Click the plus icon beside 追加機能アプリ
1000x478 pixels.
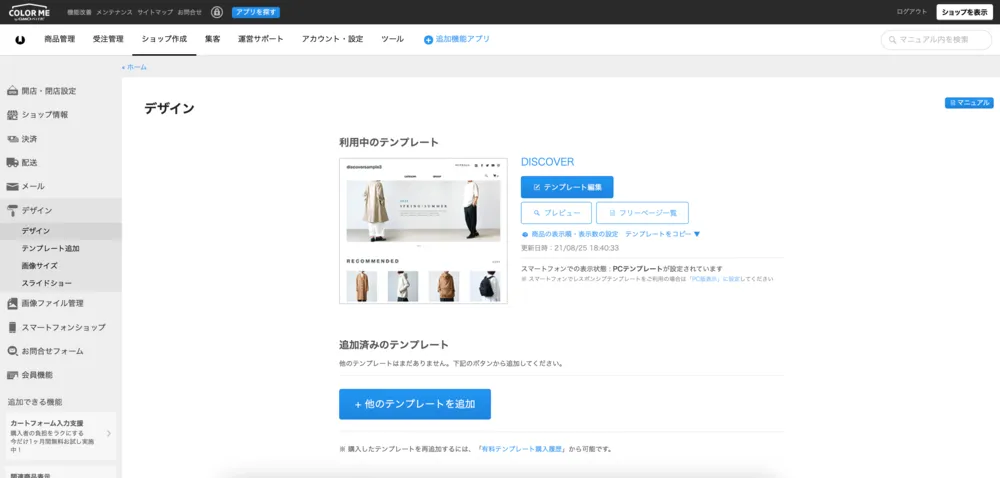(428, 40)
